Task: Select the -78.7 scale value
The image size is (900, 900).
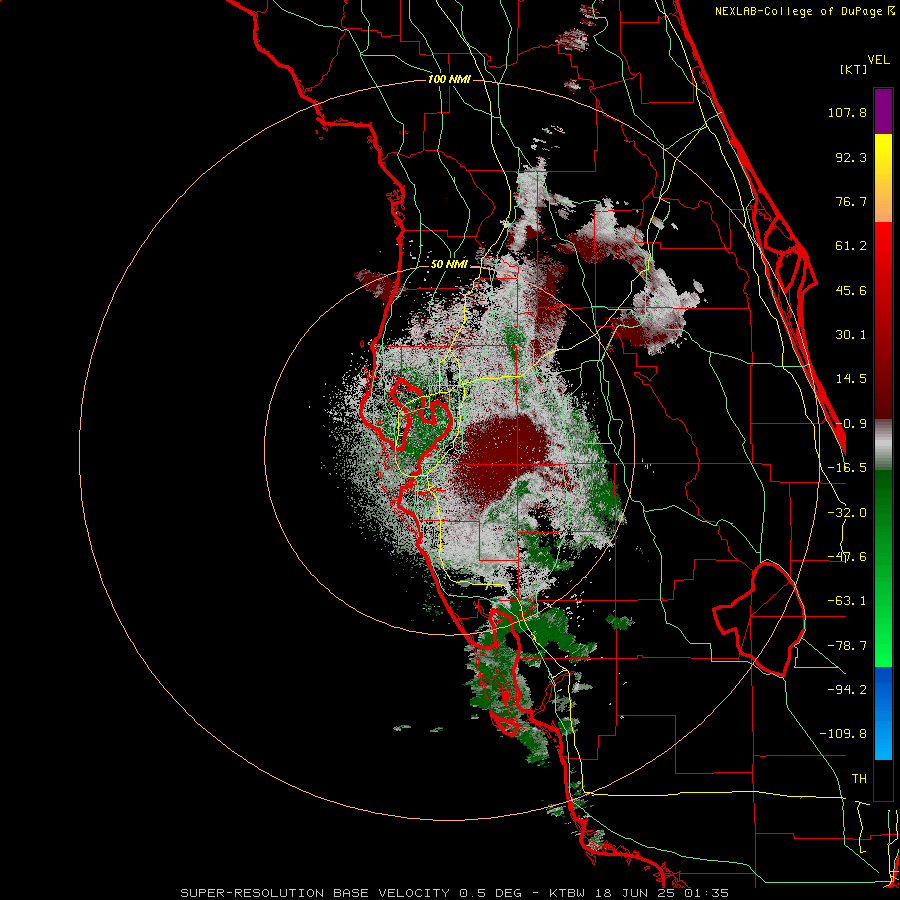Action: [x=847, y=646]
